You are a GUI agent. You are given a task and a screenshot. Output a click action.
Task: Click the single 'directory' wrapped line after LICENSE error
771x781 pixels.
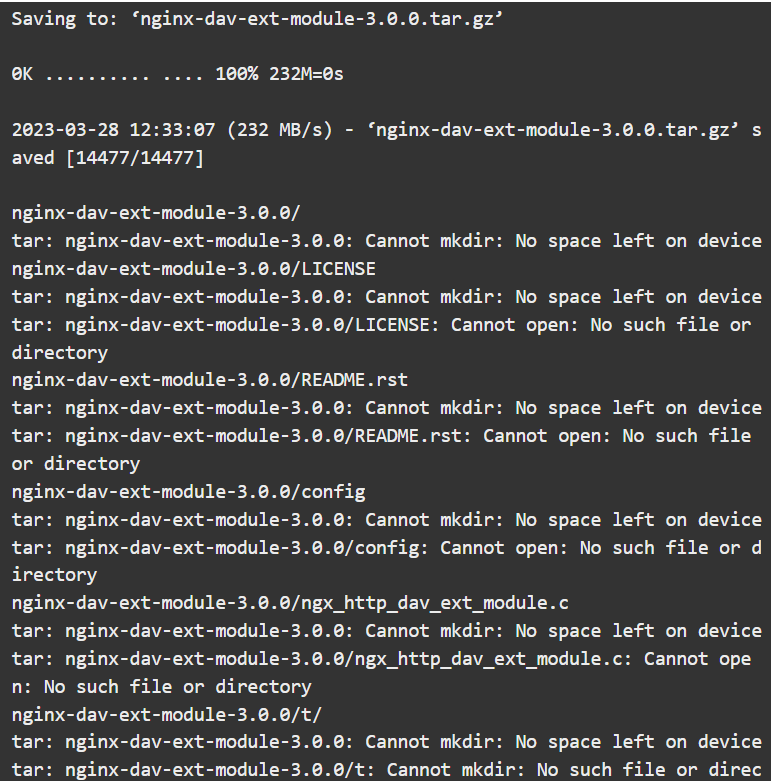(60, 353)
